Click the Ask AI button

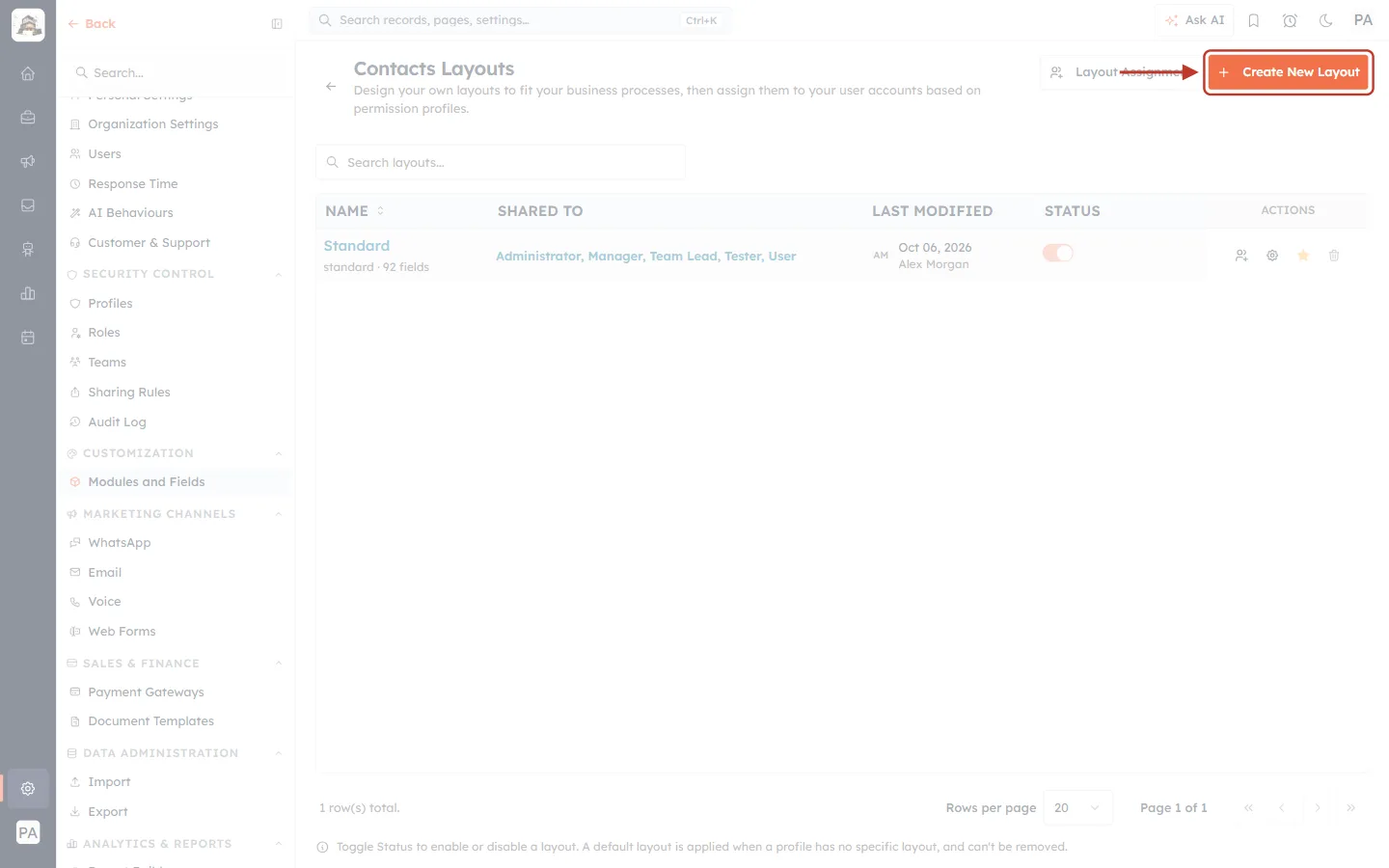(x=1194, y=20)
